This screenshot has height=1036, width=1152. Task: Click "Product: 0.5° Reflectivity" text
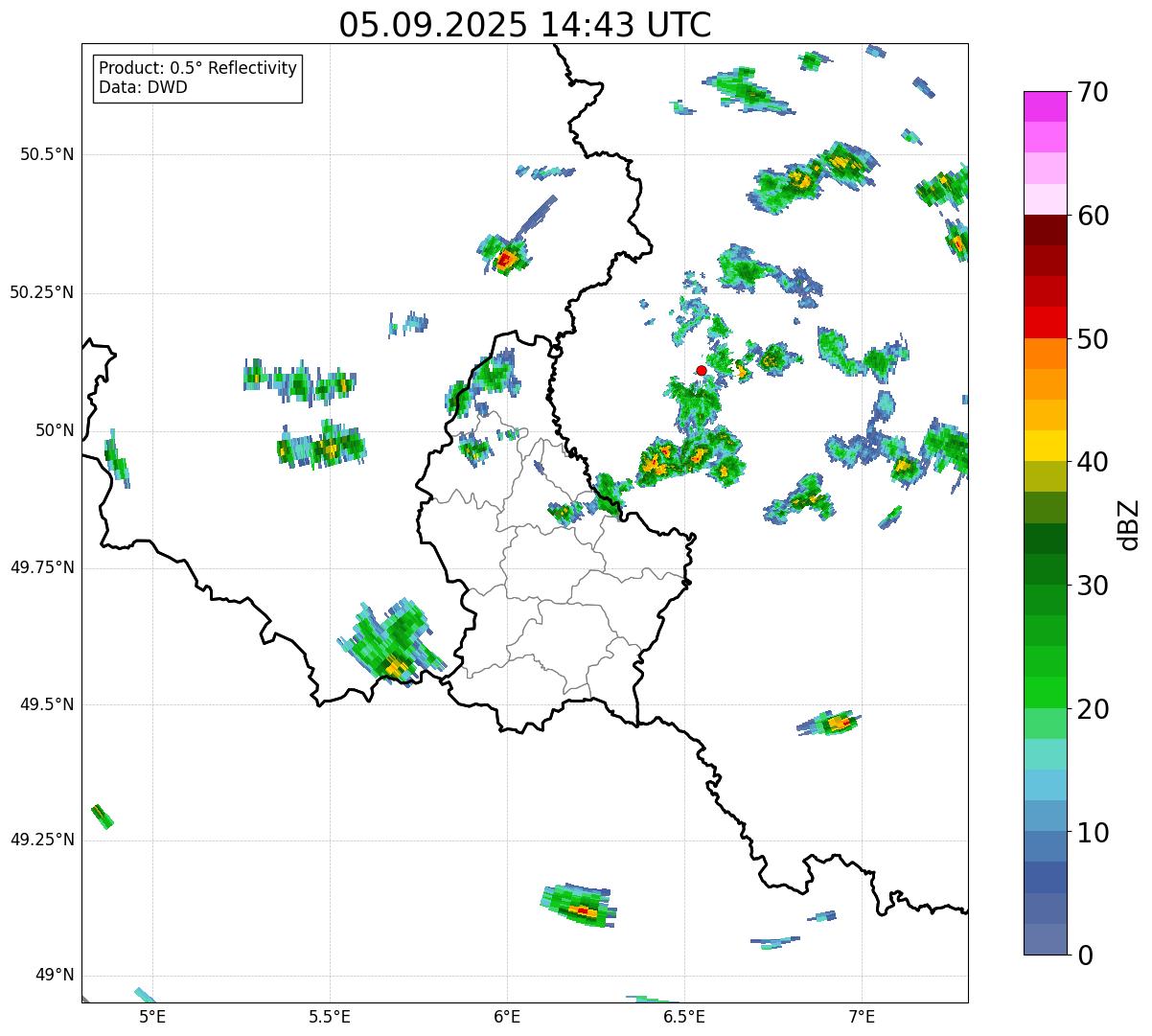(198, 68)
